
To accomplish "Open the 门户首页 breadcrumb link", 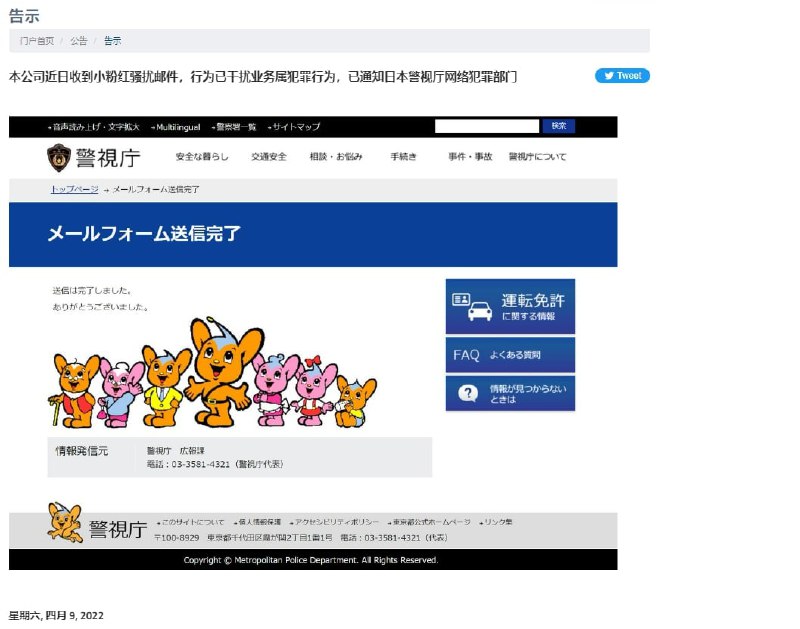I will (x=37, y=41).
